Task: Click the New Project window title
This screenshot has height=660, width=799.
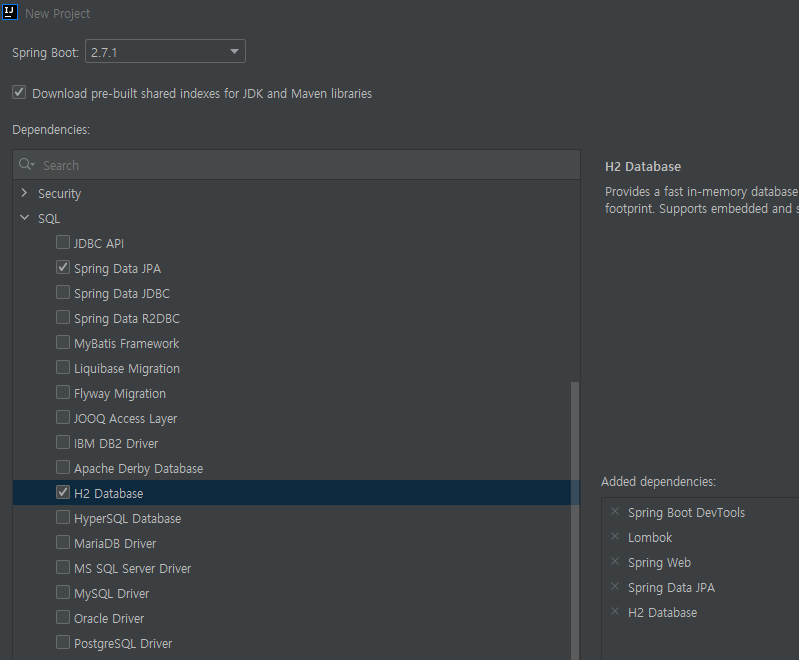Action: tap(58, 13)
